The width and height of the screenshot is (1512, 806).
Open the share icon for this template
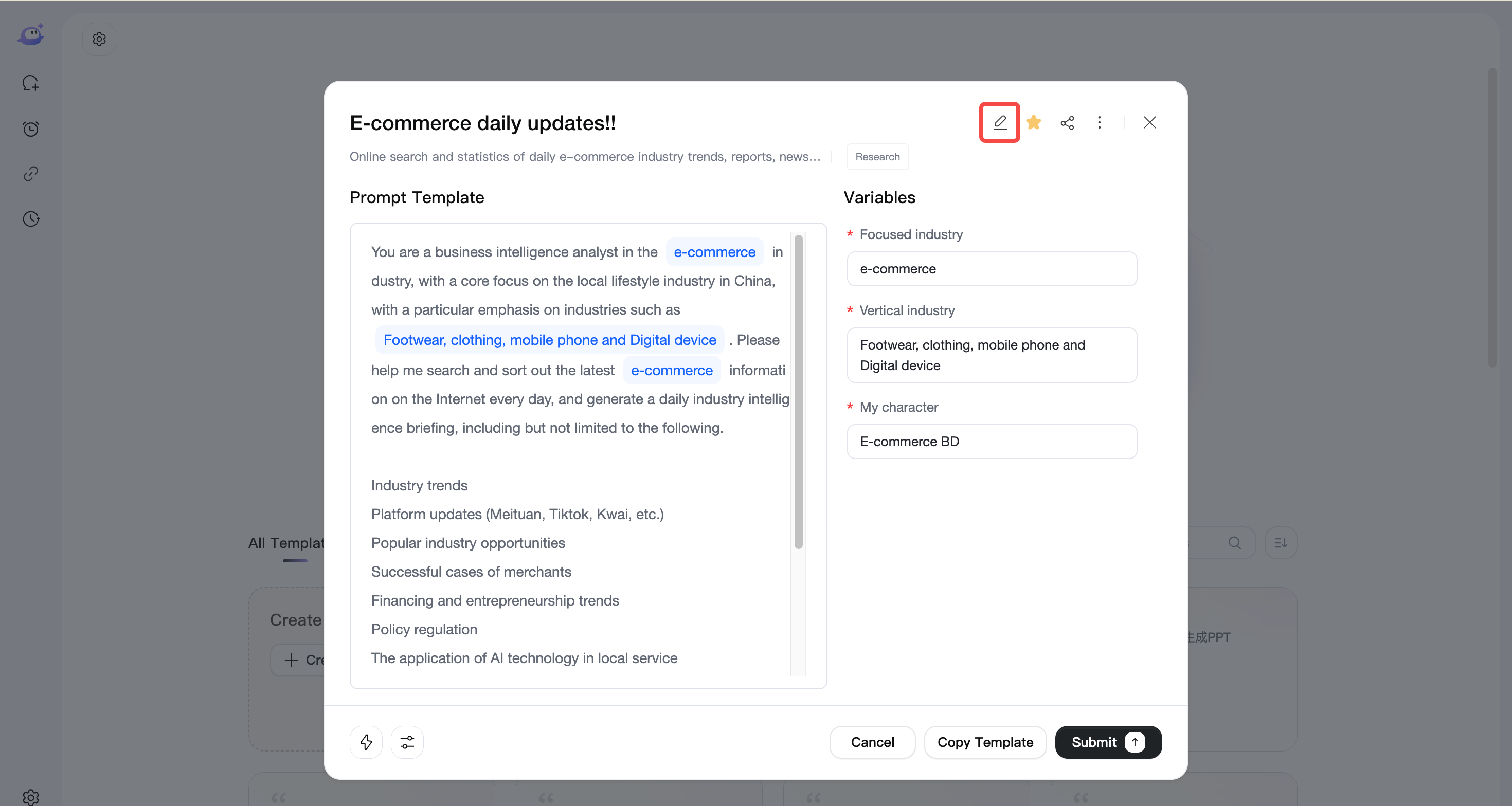pos(1067,122)
